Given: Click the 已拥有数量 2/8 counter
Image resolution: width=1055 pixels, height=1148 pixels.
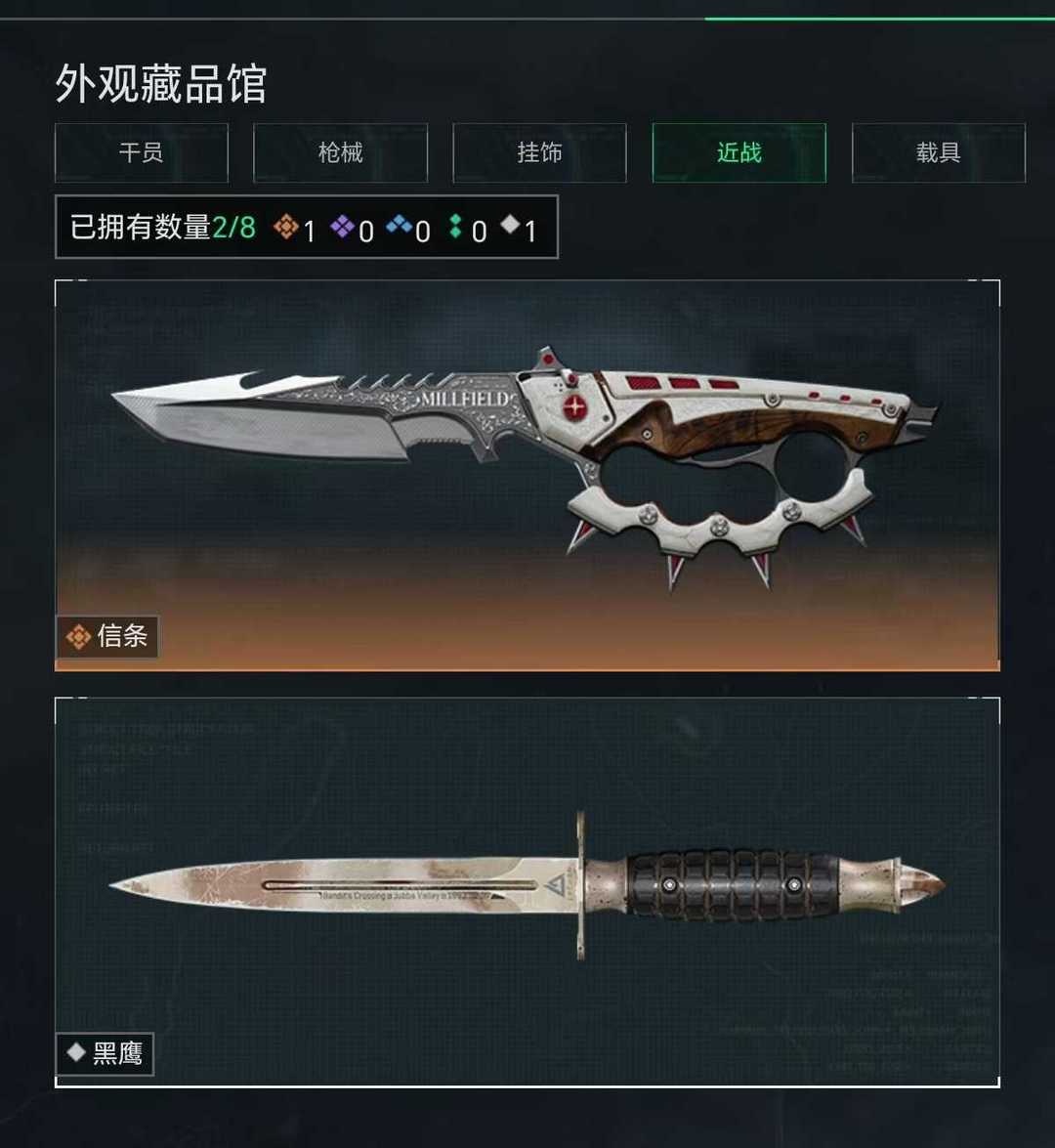Looking at the screenshot, I should point(162,227).
